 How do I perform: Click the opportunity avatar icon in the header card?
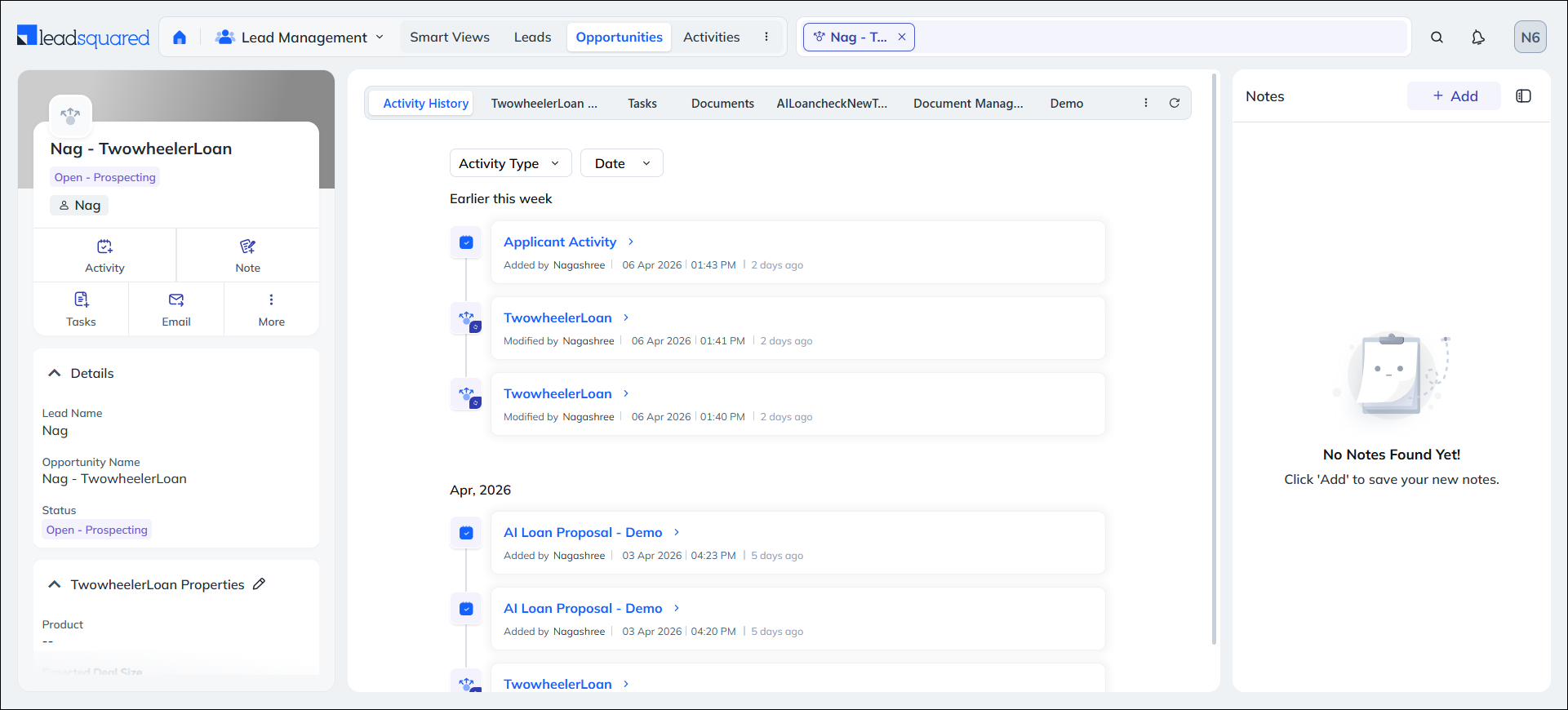70,117
